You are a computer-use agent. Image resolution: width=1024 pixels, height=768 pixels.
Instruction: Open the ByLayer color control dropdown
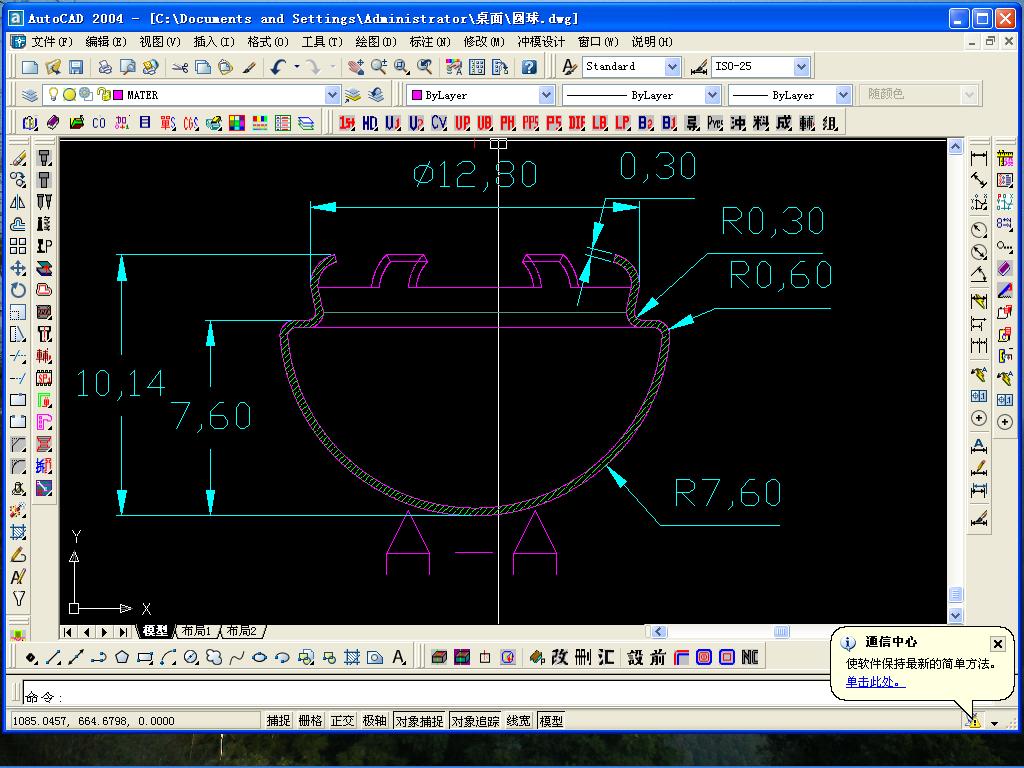pyautogui.click(x=547, y=95)
